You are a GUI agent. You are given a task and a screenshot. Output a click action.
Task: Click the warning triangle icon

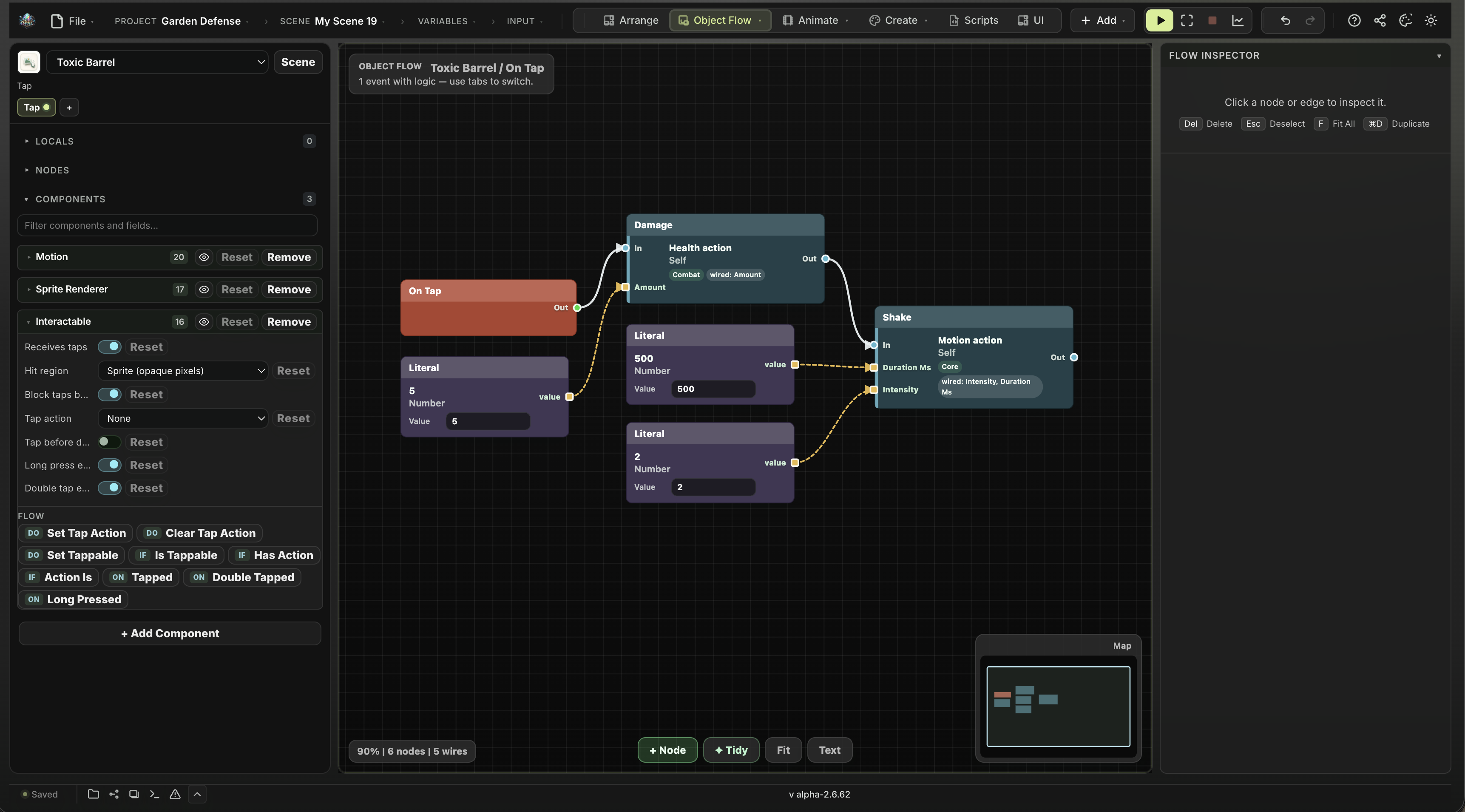tap(175, 795)
